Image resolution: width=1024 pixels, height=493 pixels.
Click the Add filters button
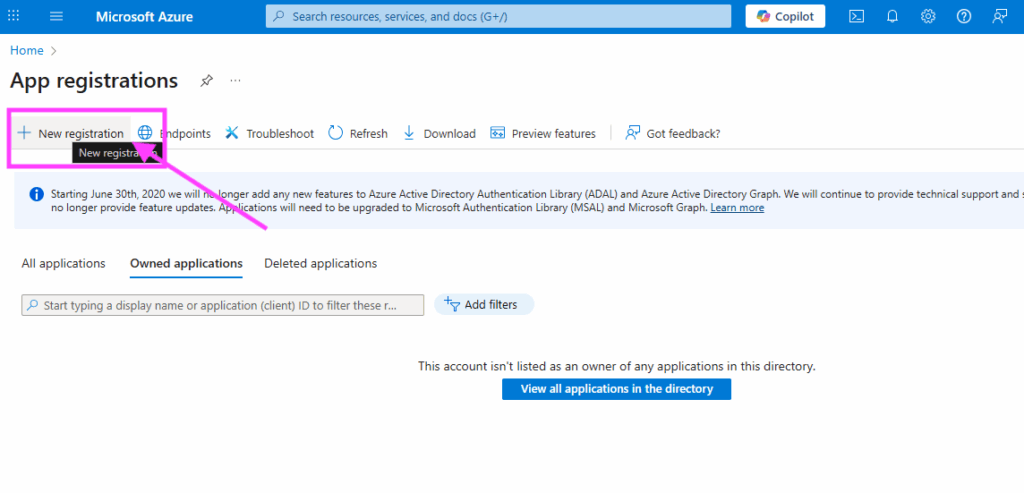483,305
